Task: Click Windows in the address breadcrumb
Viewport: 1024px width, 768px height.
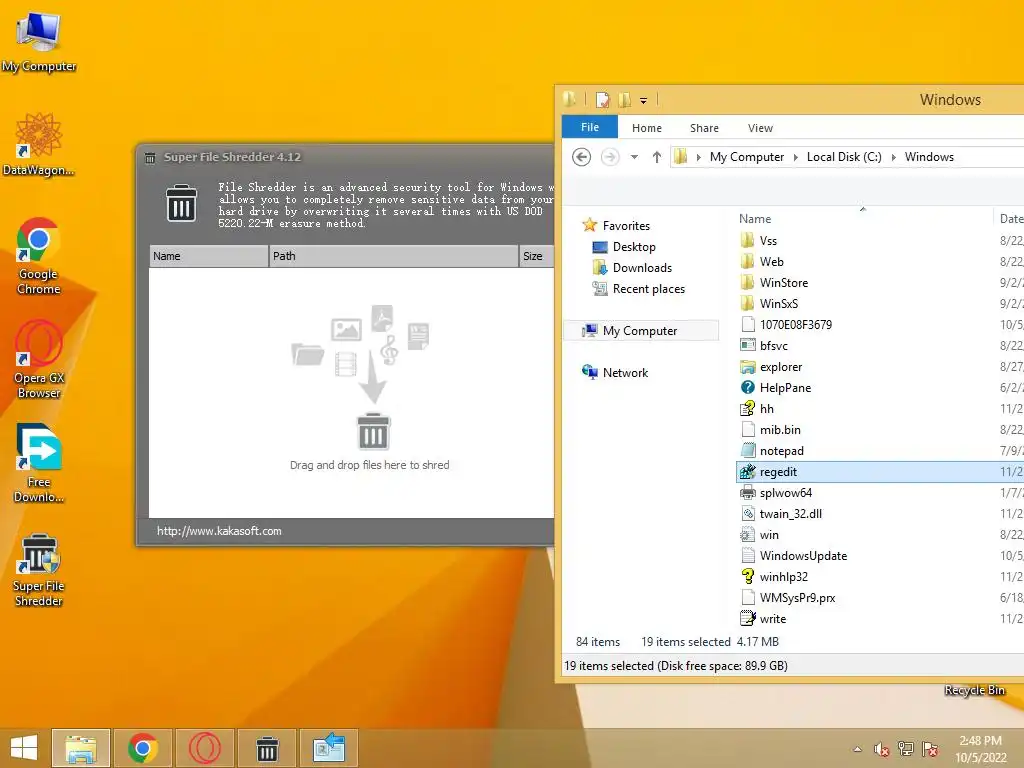Action: [x=929, y=157]
